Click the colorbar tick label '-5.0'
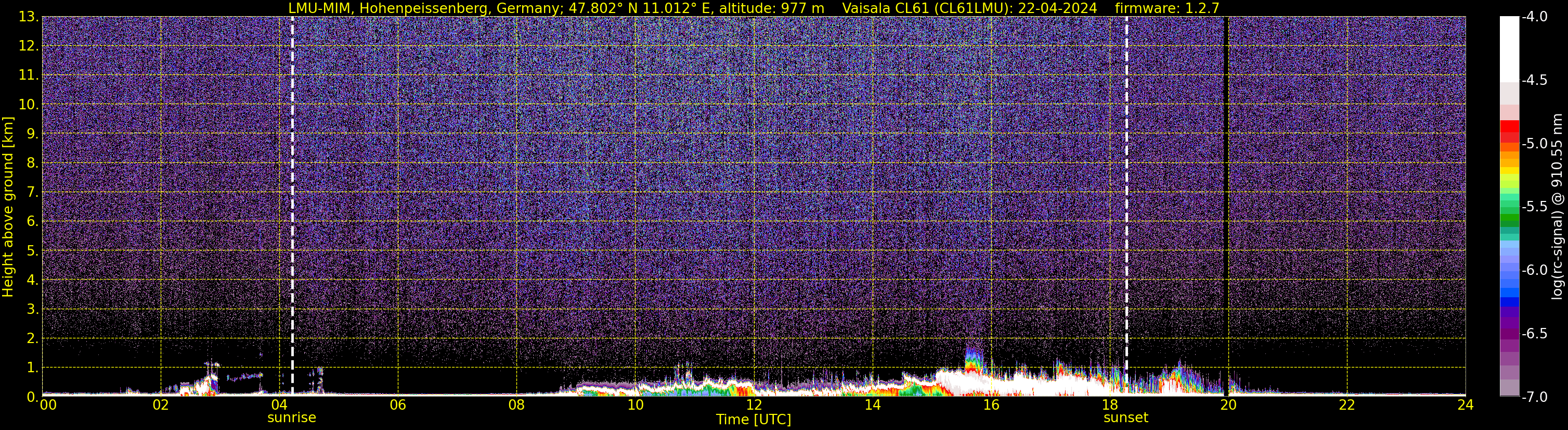Image resolution: width=1568 pixels, height=430 pixels. [1534, 143]
